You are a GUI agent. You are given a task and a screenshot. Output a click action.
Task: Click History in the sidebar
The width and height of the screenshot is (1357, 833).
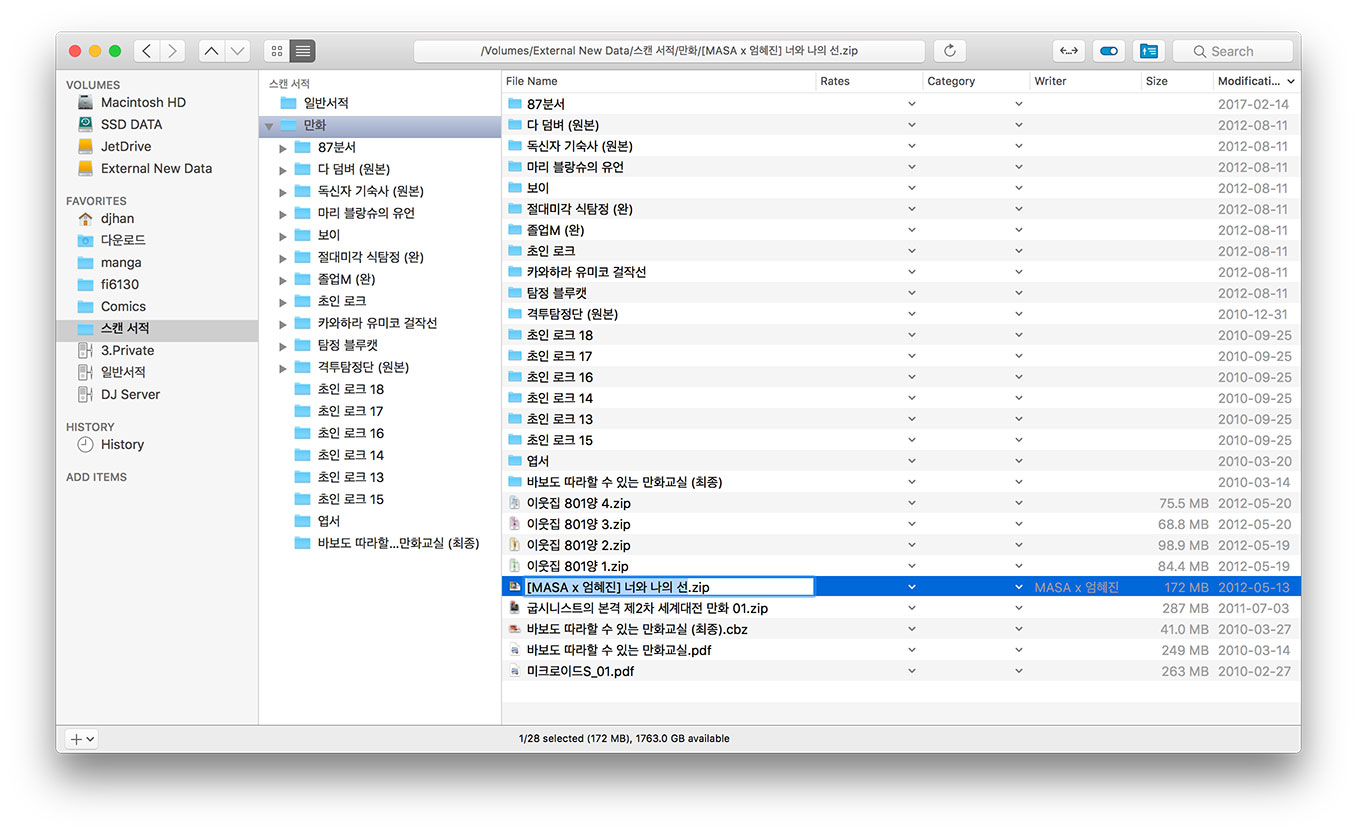pos(122,445)
